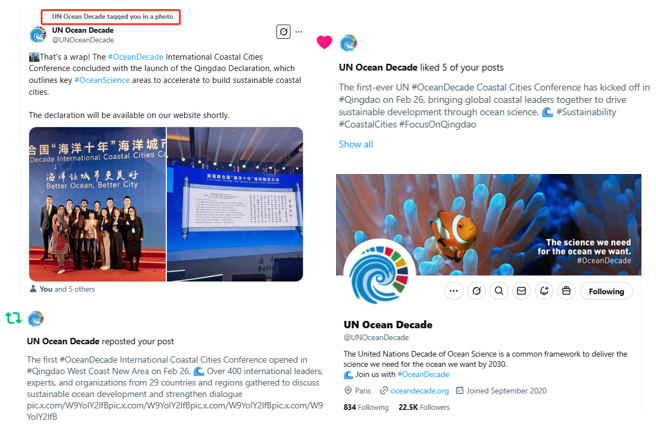
Task: Click the #OceanScience hashtag in the post
Action: [x=102, y=80]
